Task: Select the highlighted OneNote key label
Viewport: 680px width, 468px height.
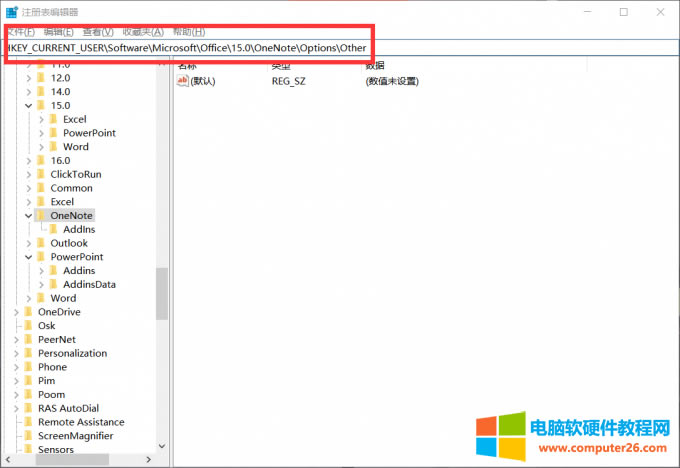Action: pos(71,215)
